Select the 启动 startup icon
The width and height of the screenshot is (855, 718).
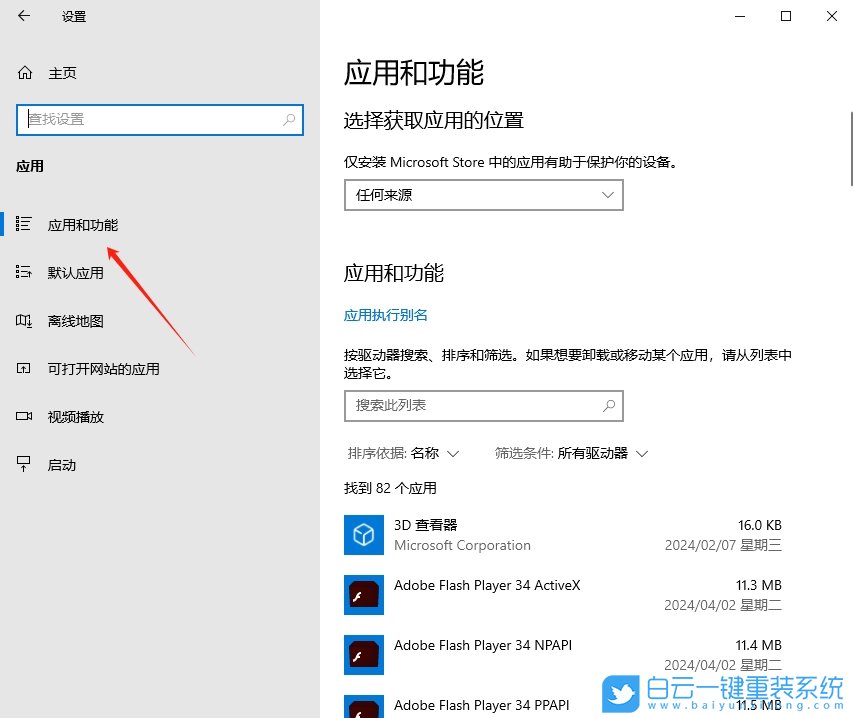pyautogui.click(x=25, y=464)
